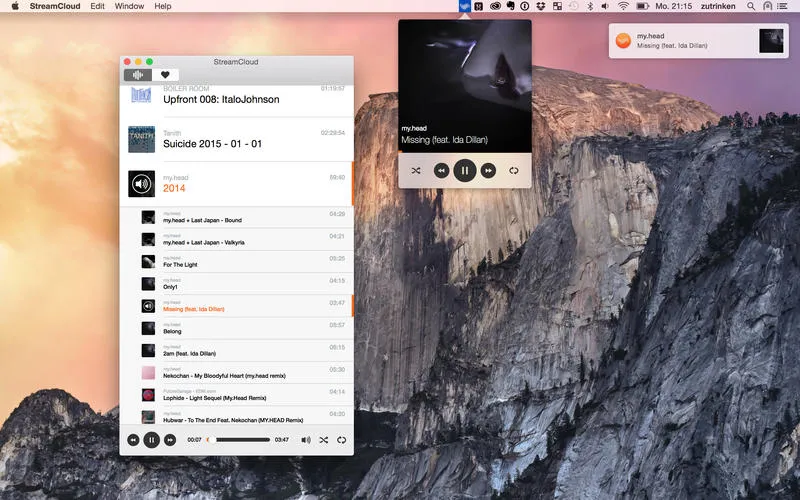Pause playback in the main window
The width and height of the screenshot is (800, 500).
151,440
